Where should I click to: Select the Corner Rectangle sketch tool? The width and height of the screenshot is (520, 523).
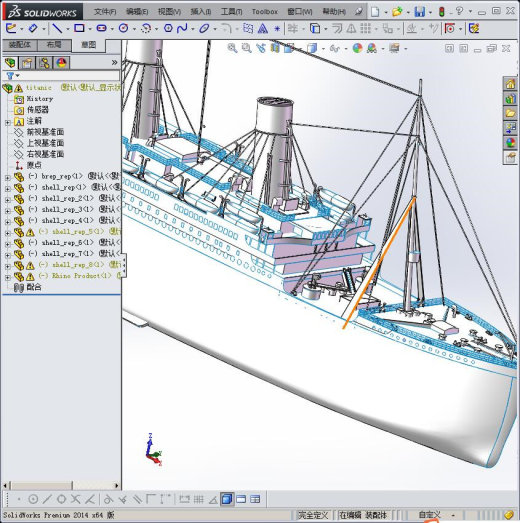click(79, 28)
